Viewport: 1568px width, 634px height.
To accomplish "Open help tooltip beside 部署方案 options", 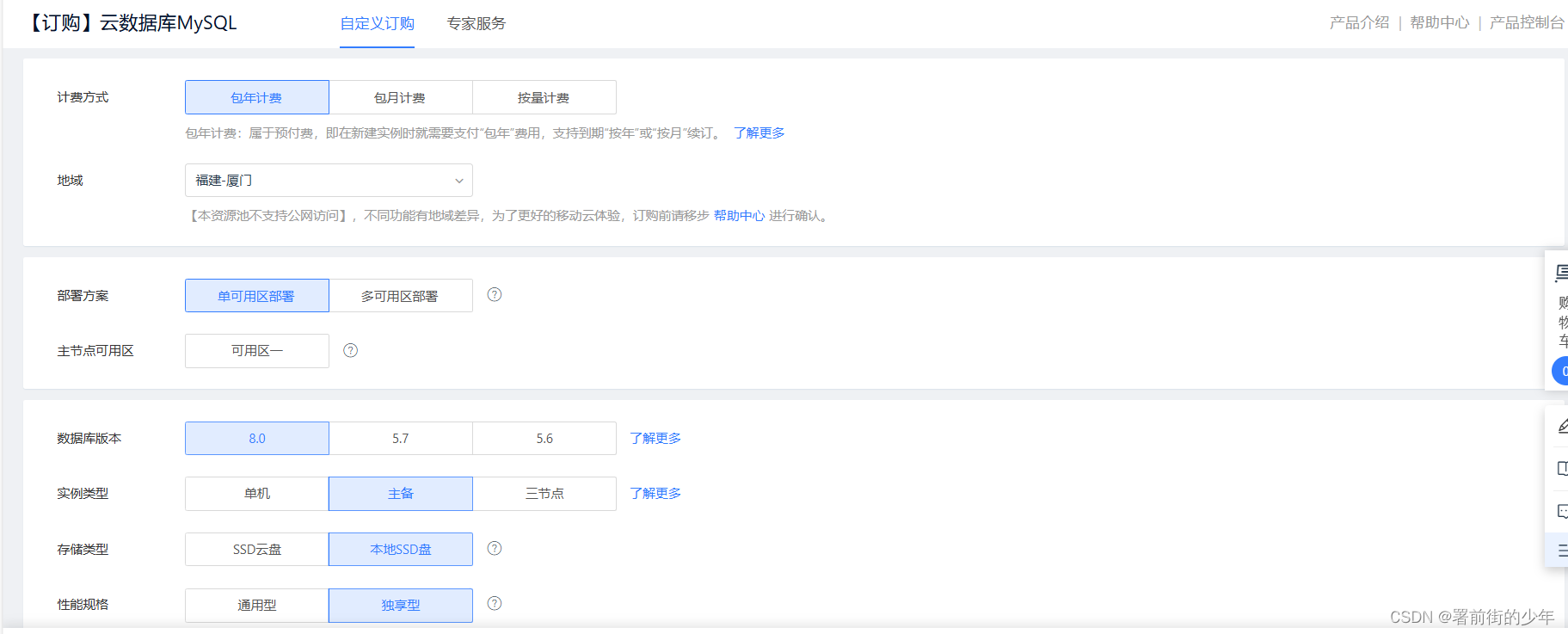I will click(x=495, y=294).
